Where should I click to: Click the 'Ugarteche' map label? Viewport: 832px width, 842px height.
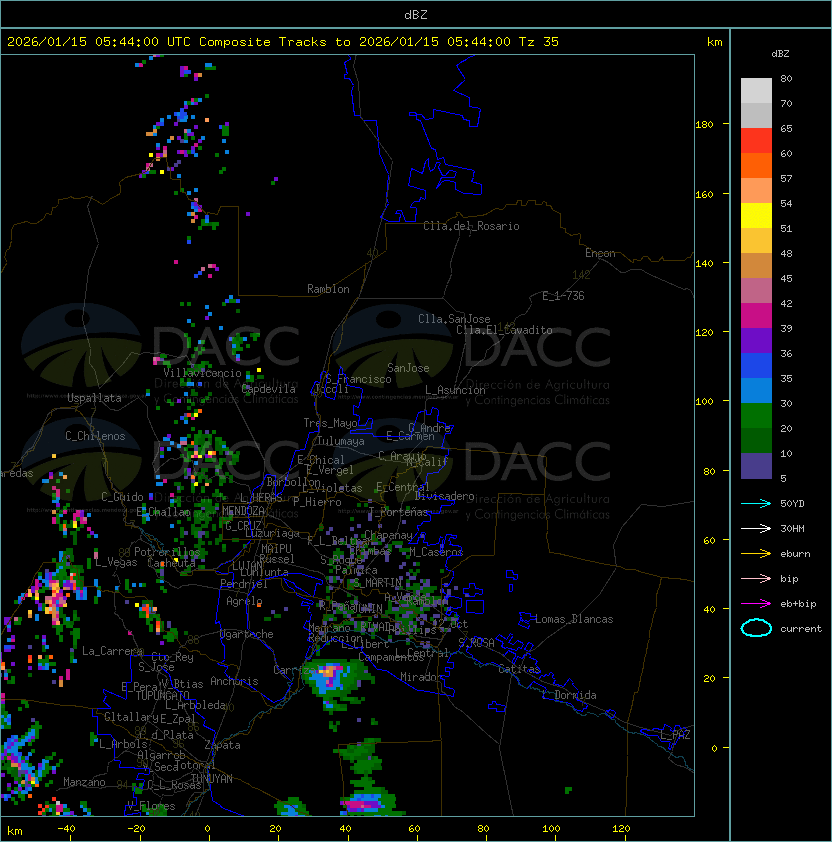(x=247, y=634)
